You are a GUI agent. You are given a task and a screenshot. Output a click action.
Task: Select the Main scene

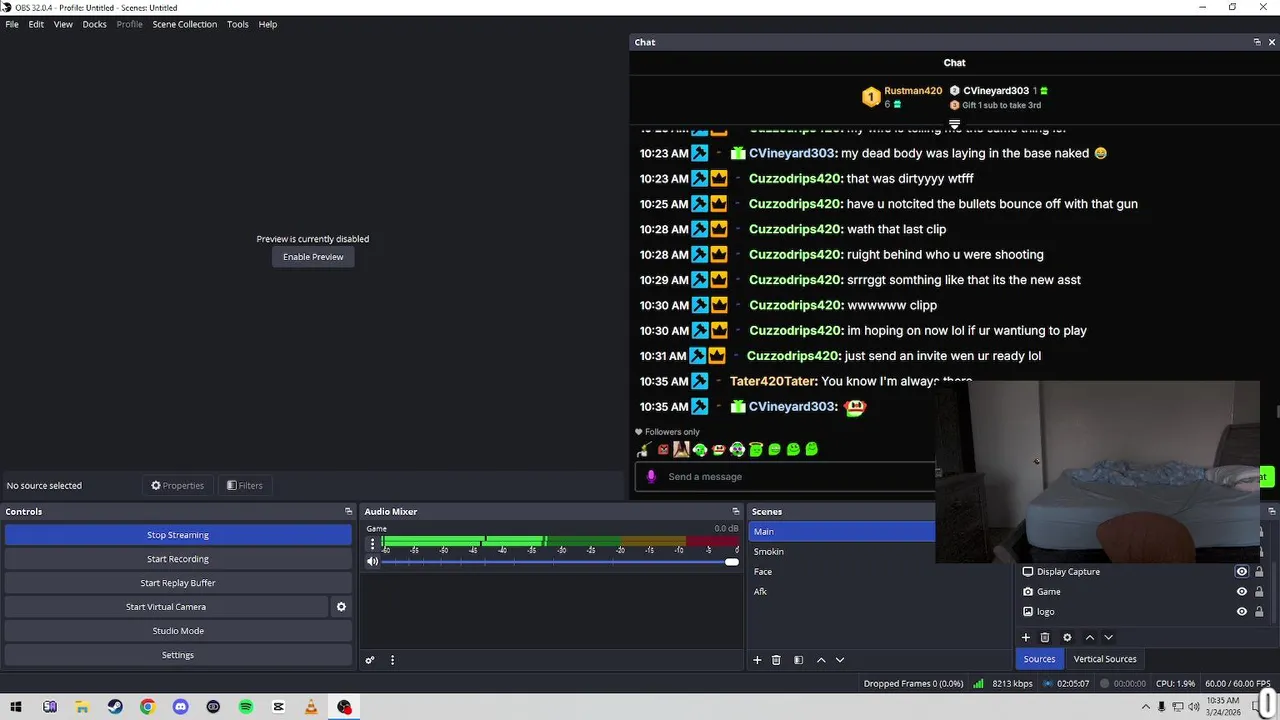(840, 532)
